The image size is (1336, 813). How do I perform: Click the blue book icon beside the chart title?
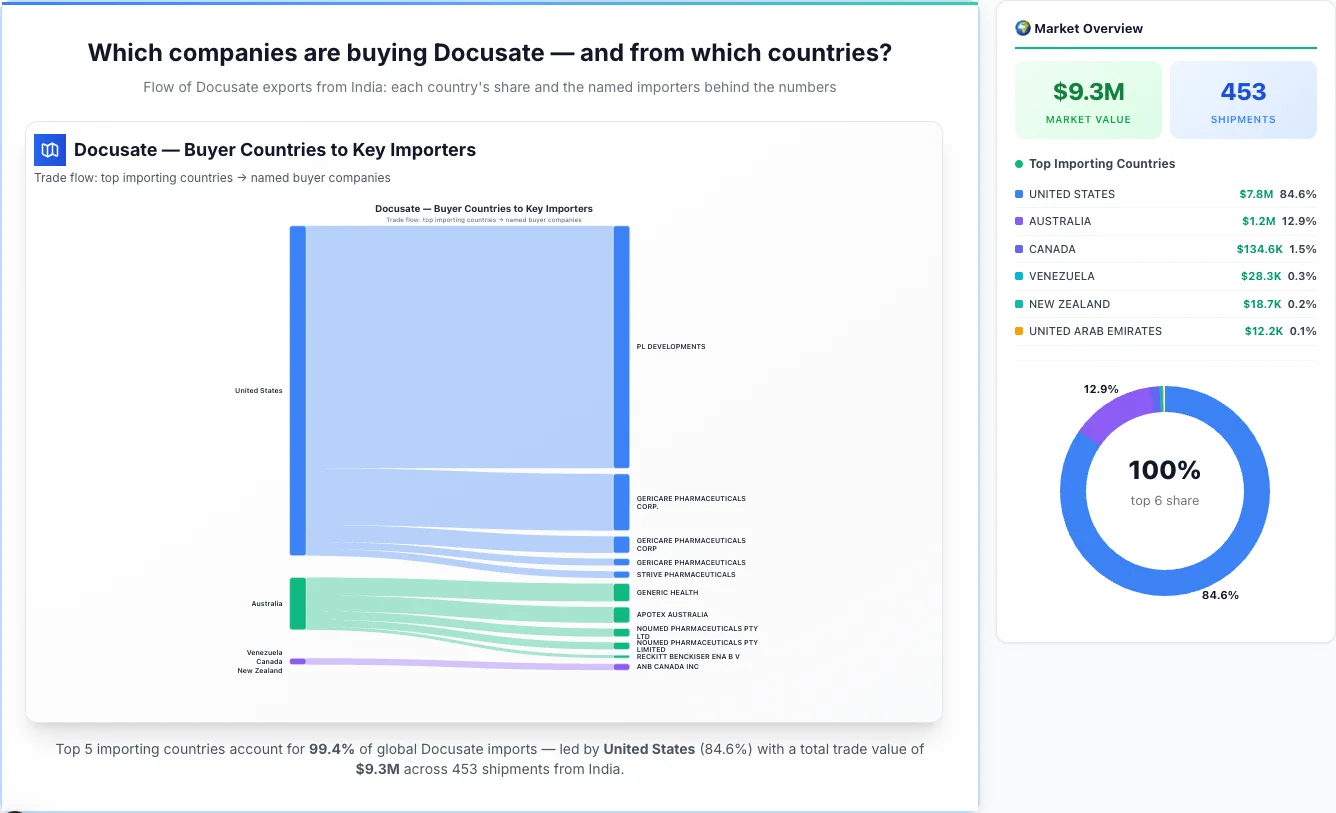[49, 149]
